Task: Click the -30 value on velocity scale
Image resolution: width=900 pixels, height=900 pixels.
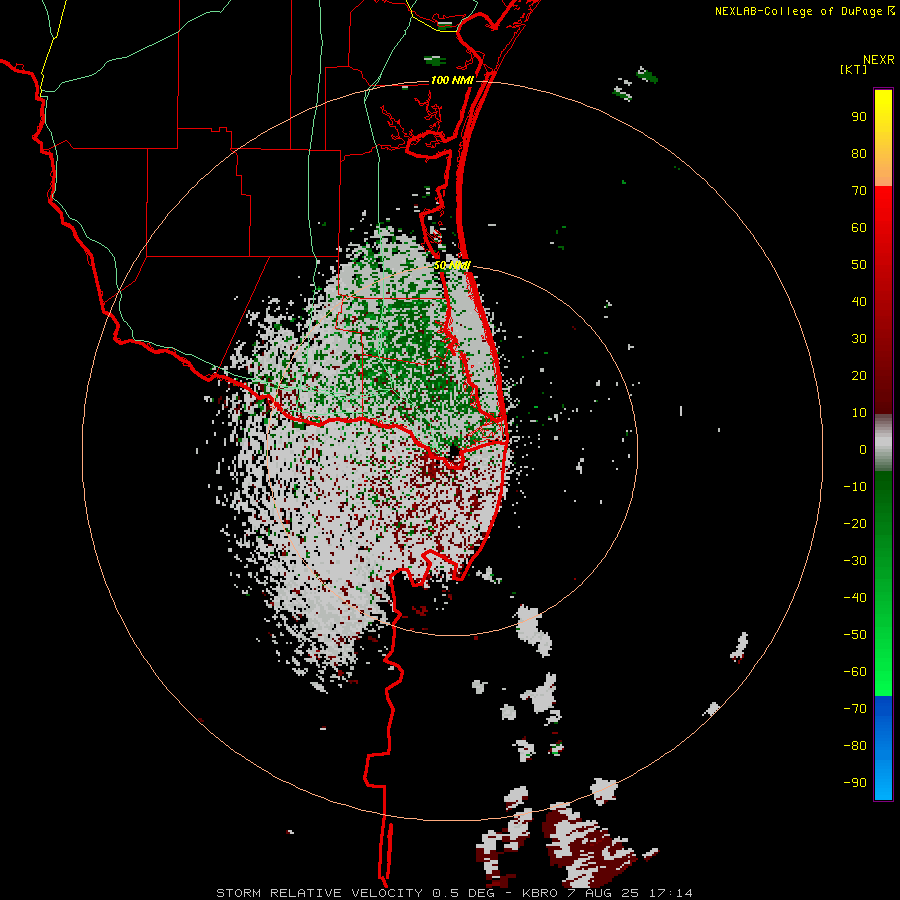Action: (855, 561)
